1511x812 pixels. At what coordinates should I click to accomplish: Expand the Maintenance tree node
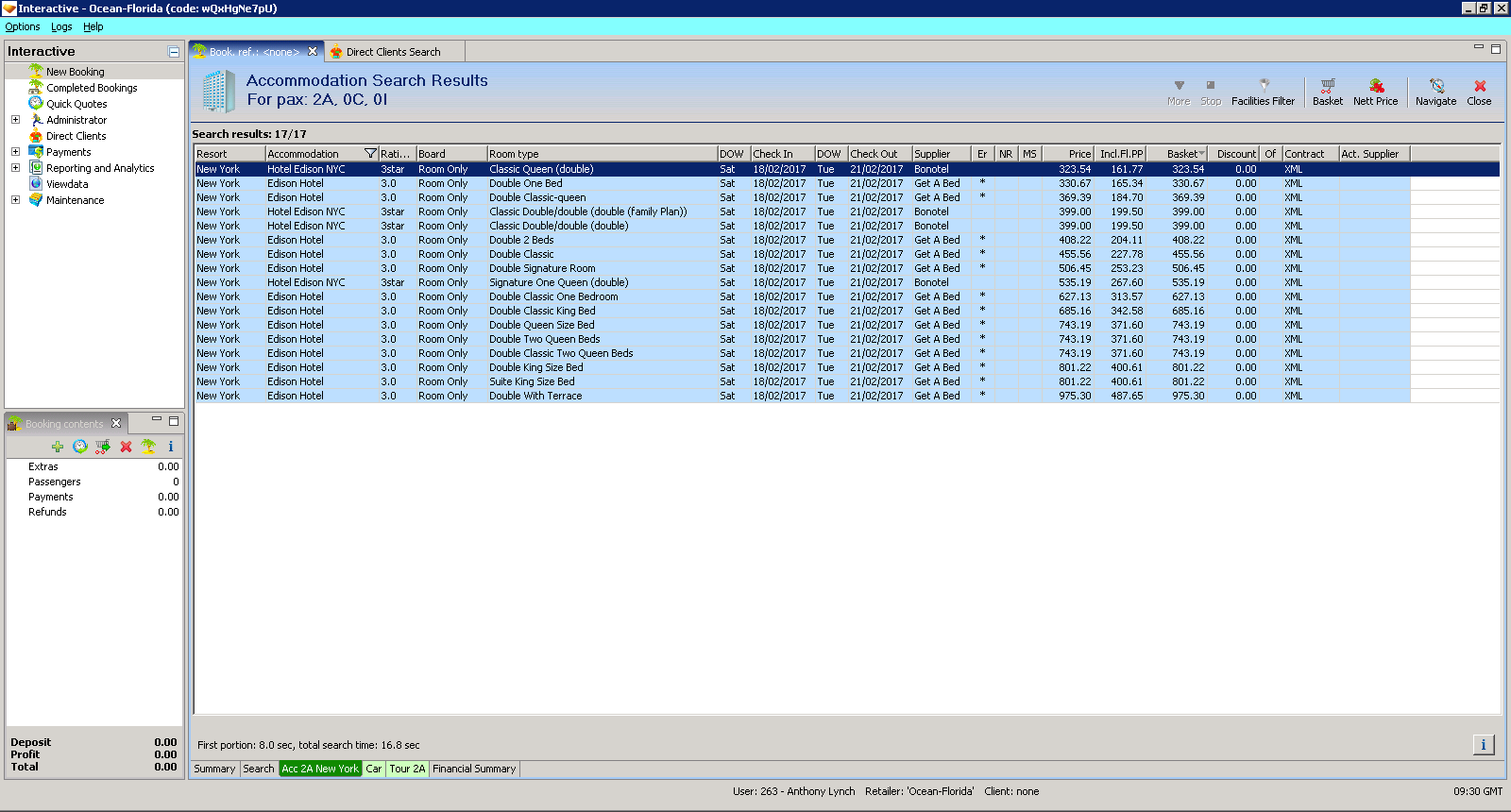click(x=15, y=200)
